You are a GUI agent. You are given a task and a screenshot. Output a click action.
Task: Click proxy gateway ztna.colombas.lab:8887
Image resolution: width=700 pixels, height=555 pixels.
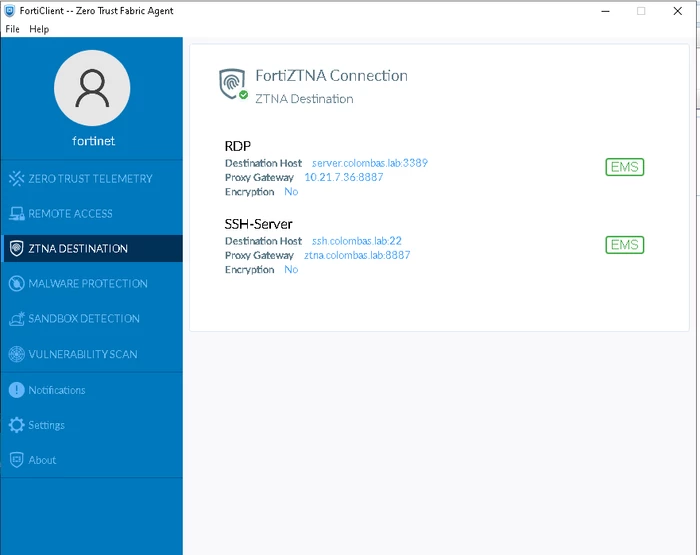357,255
